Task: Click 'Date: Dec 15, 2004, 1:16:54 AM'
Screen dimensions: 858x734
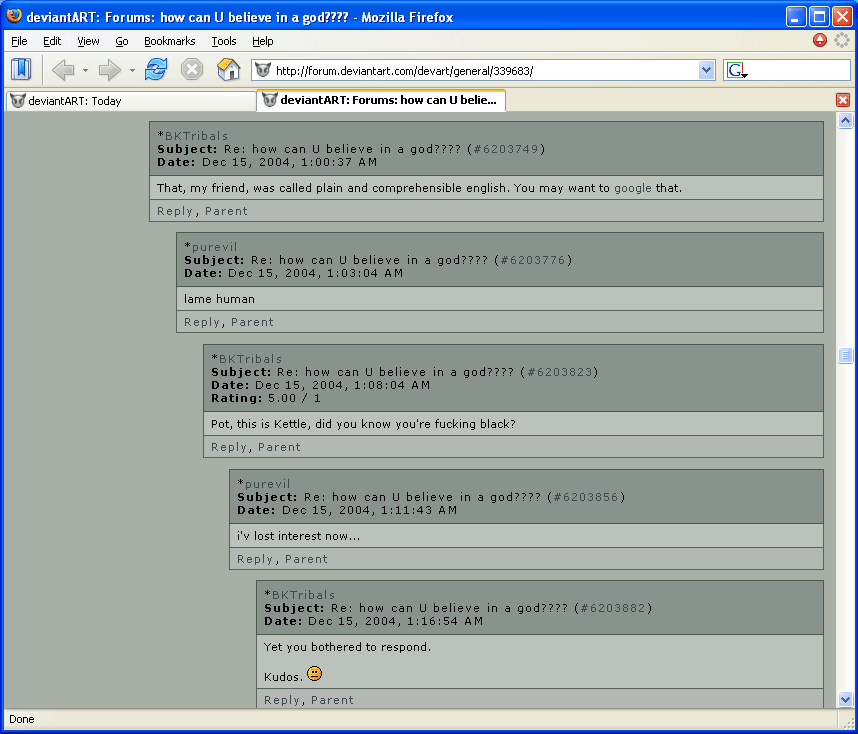Action: pos(374,621)
